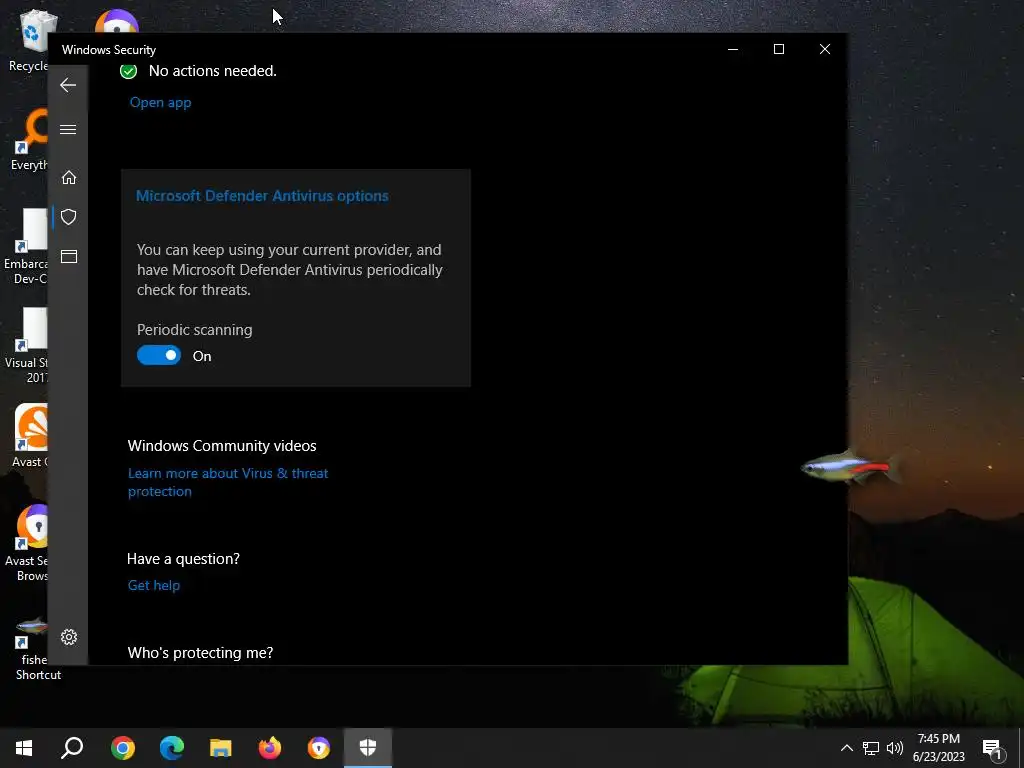1024x768 pixels.
Task: Open network status tray icon
Action: tap(871, 748)
